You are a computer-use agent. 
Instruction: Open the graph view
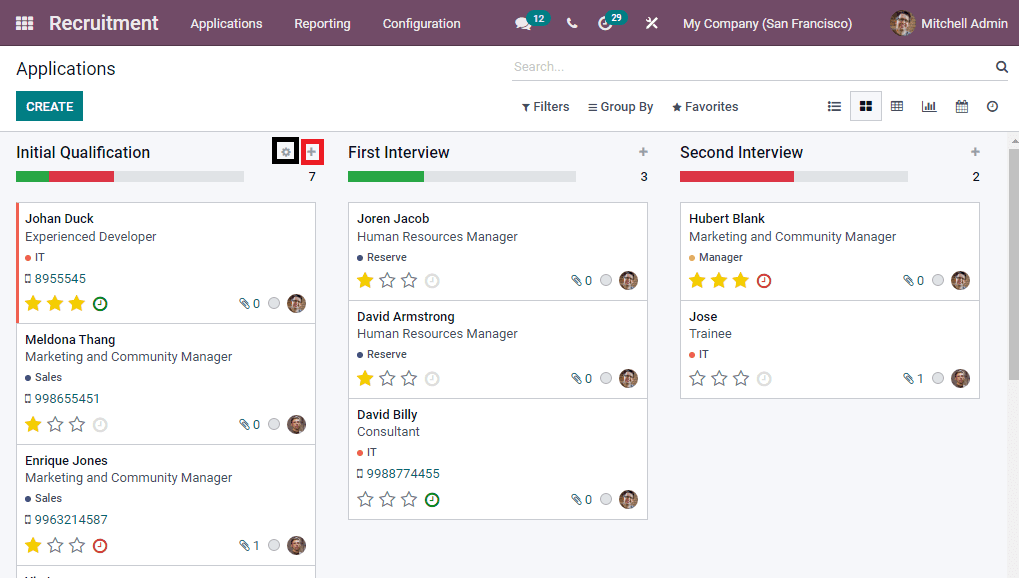click(929, 106)
